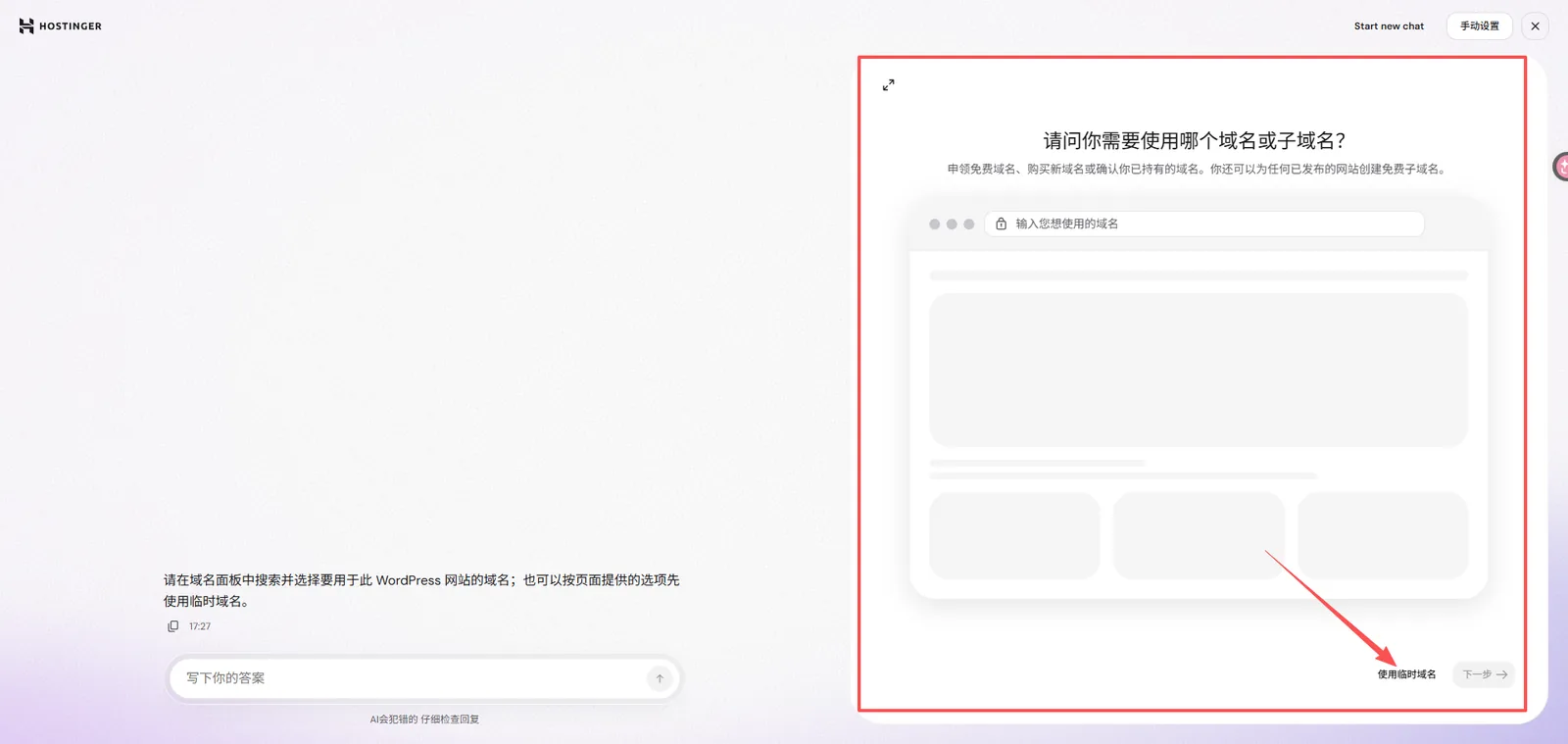Click the floating widget on right edge
This screenshot has height=744, width=1568.
[1560, 167]
